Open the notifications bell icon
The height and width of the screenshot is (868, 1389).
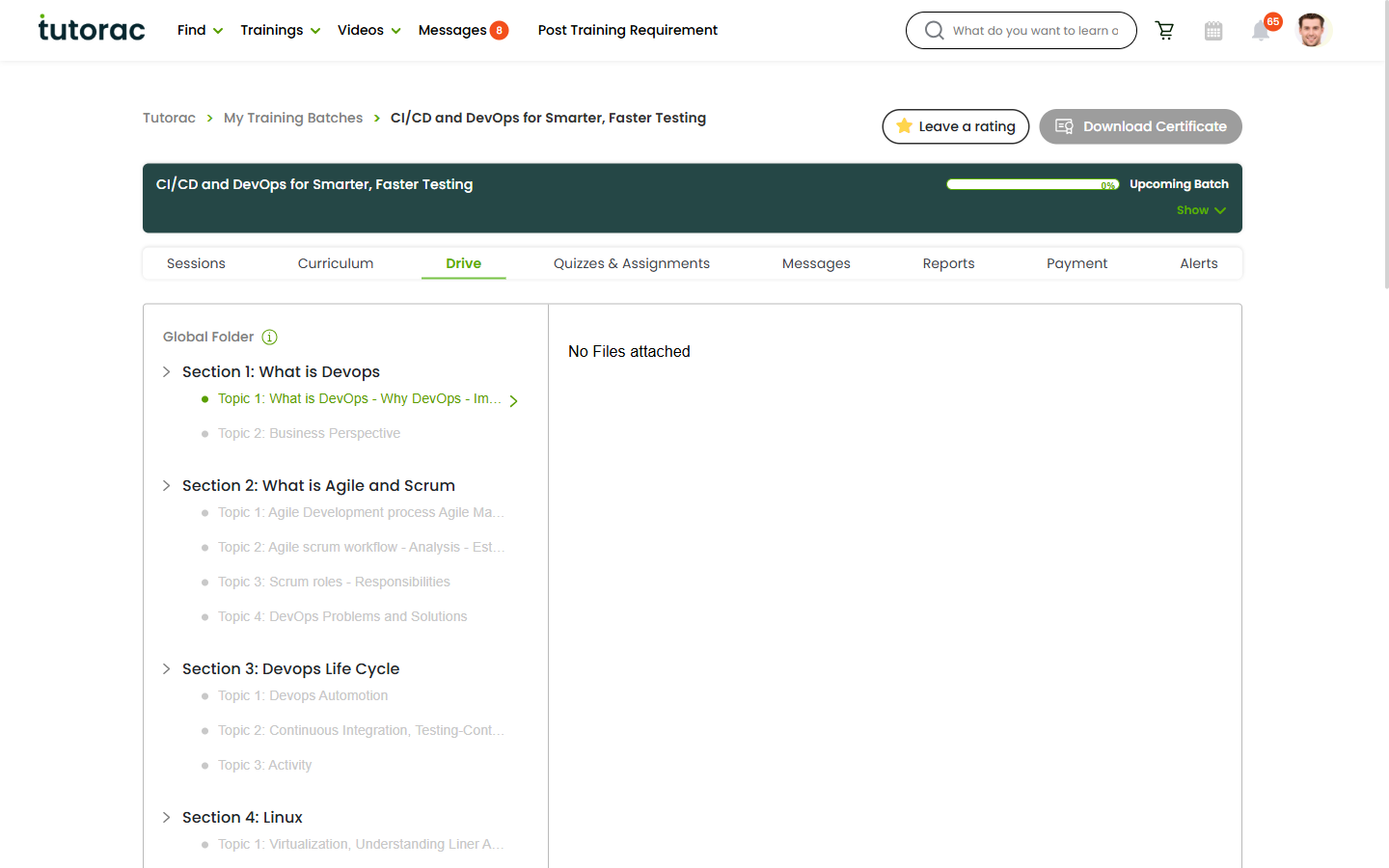pyautogui.click(x=1261, y=31)
